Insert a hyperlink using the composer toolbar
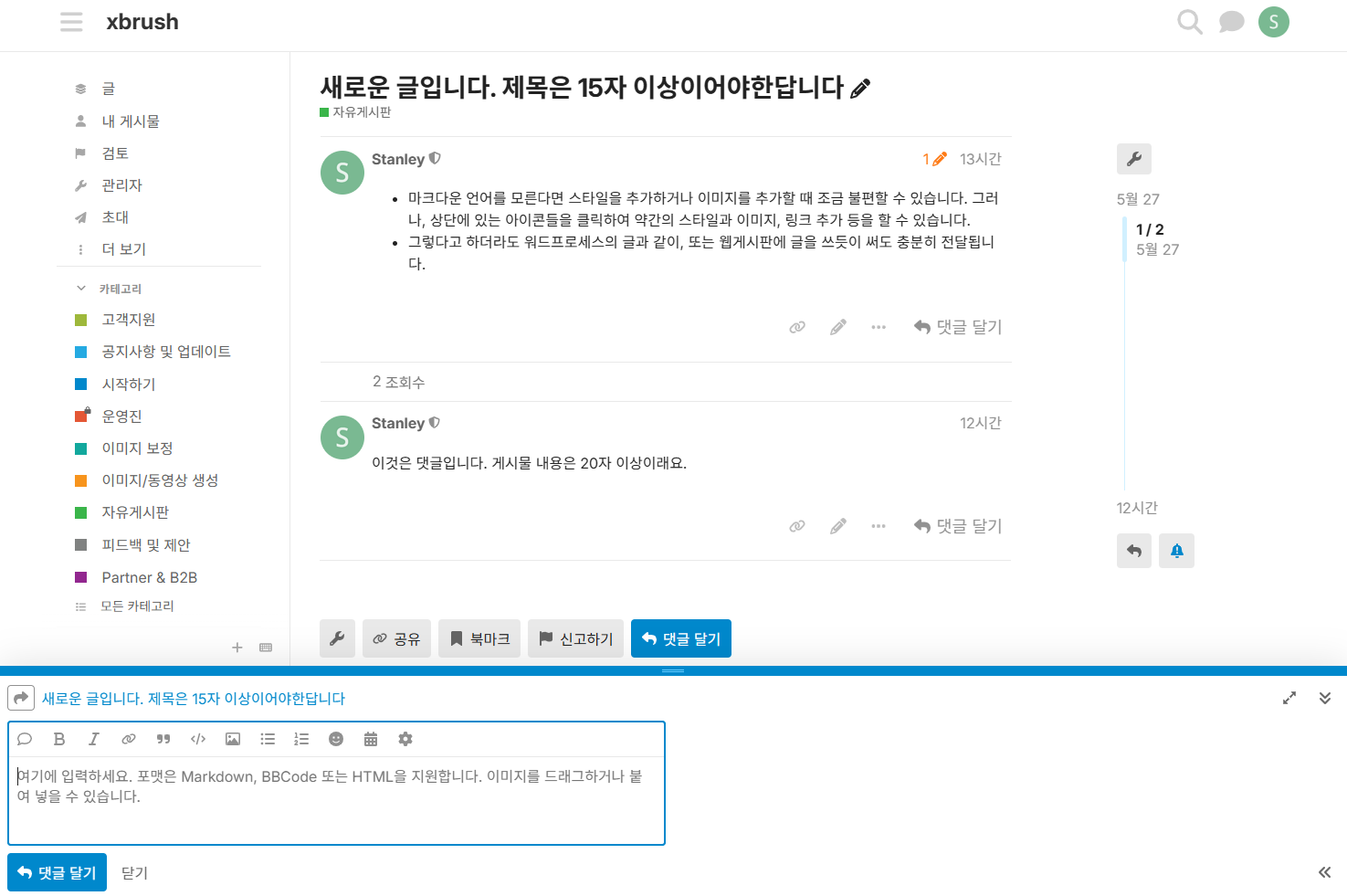 pos(128,739)
